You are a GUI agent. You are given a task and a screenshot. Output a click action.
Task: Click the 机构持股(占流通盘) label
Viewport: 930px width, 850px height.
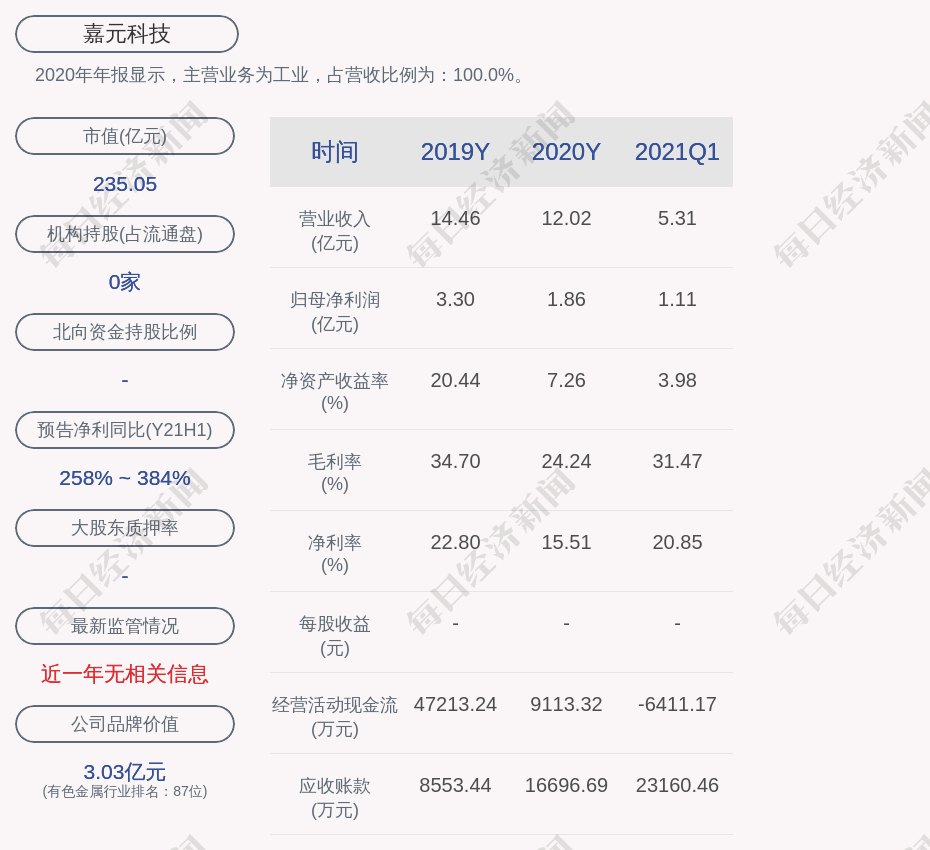coord(125,234)
